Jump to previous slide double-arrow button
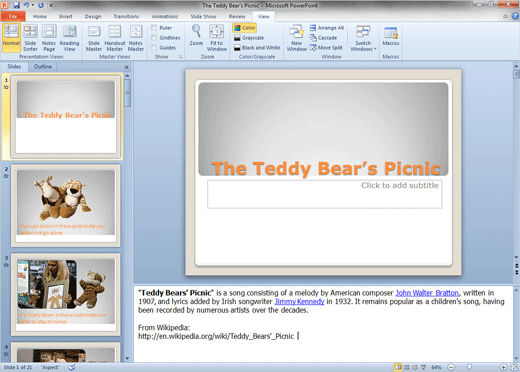Screen dimensions: 520x372 [516, 266]
